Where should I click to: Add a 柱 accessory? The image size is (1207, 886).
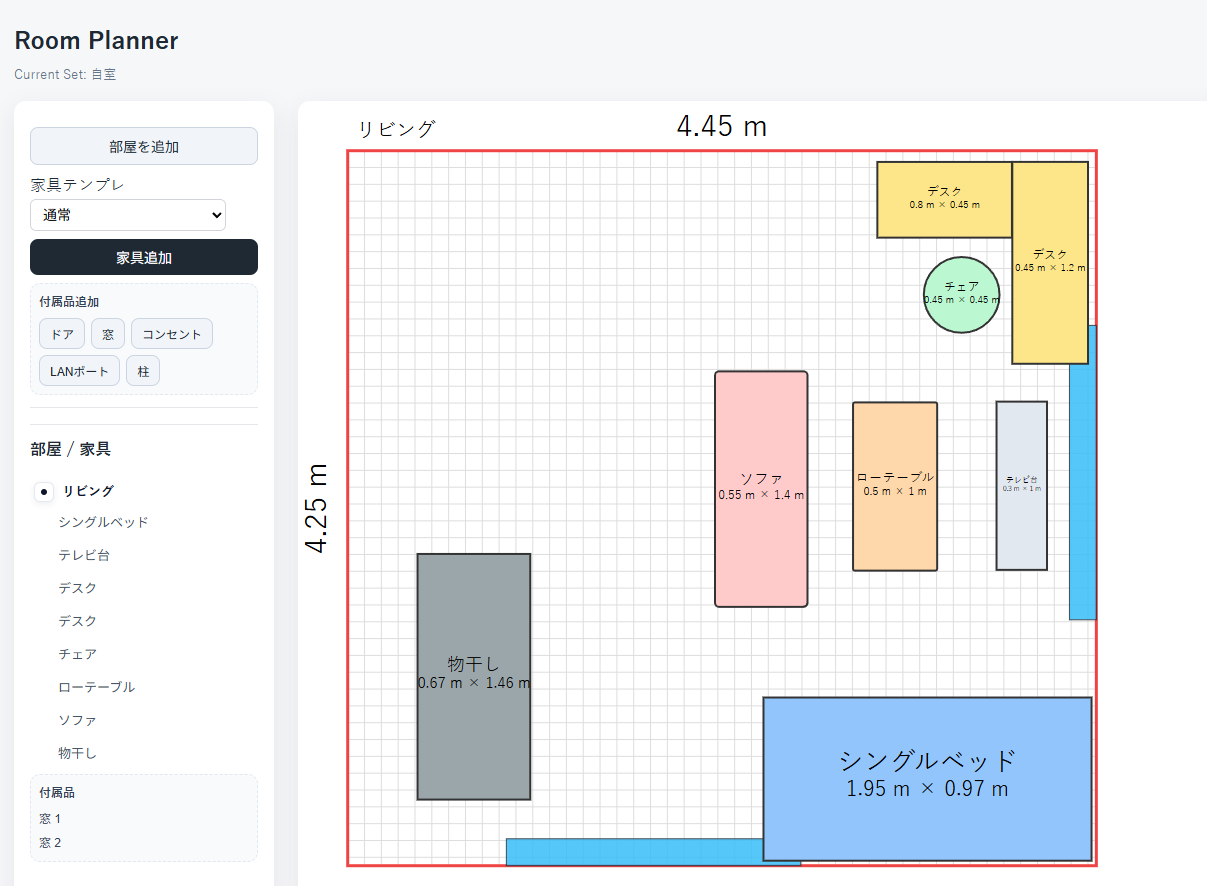click(143, 371)
